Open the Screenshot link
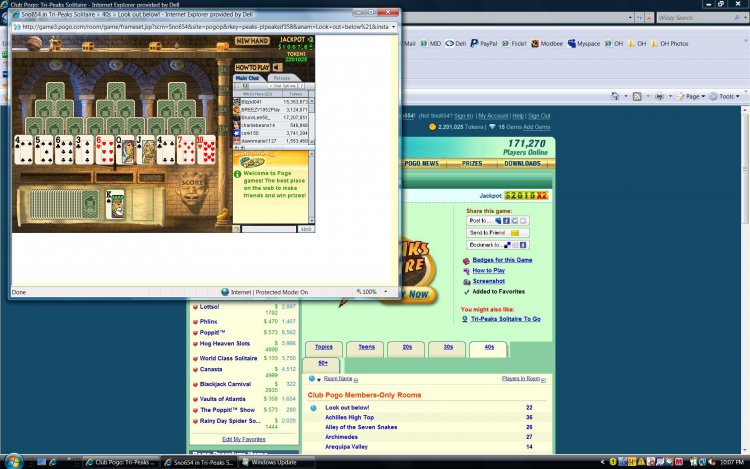 488,281
